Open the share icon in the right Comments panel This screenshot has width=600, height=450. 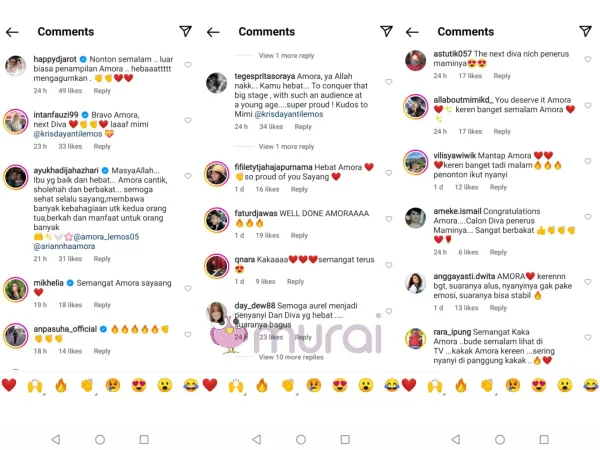pos(585,31)
